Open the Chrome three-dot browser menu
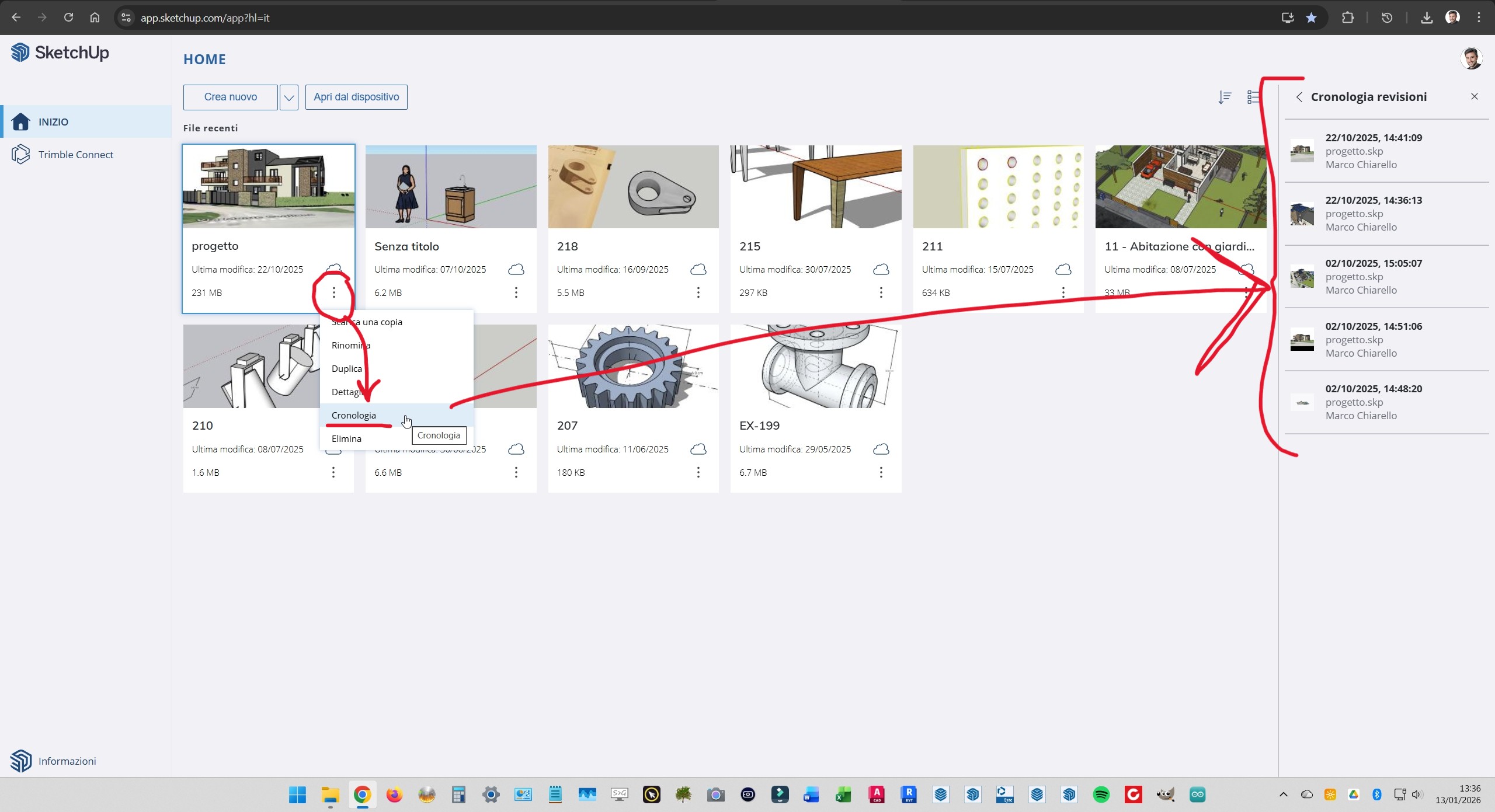Image resolution: width=1495 pixels, height=812 pixels. pos(1479,18)
